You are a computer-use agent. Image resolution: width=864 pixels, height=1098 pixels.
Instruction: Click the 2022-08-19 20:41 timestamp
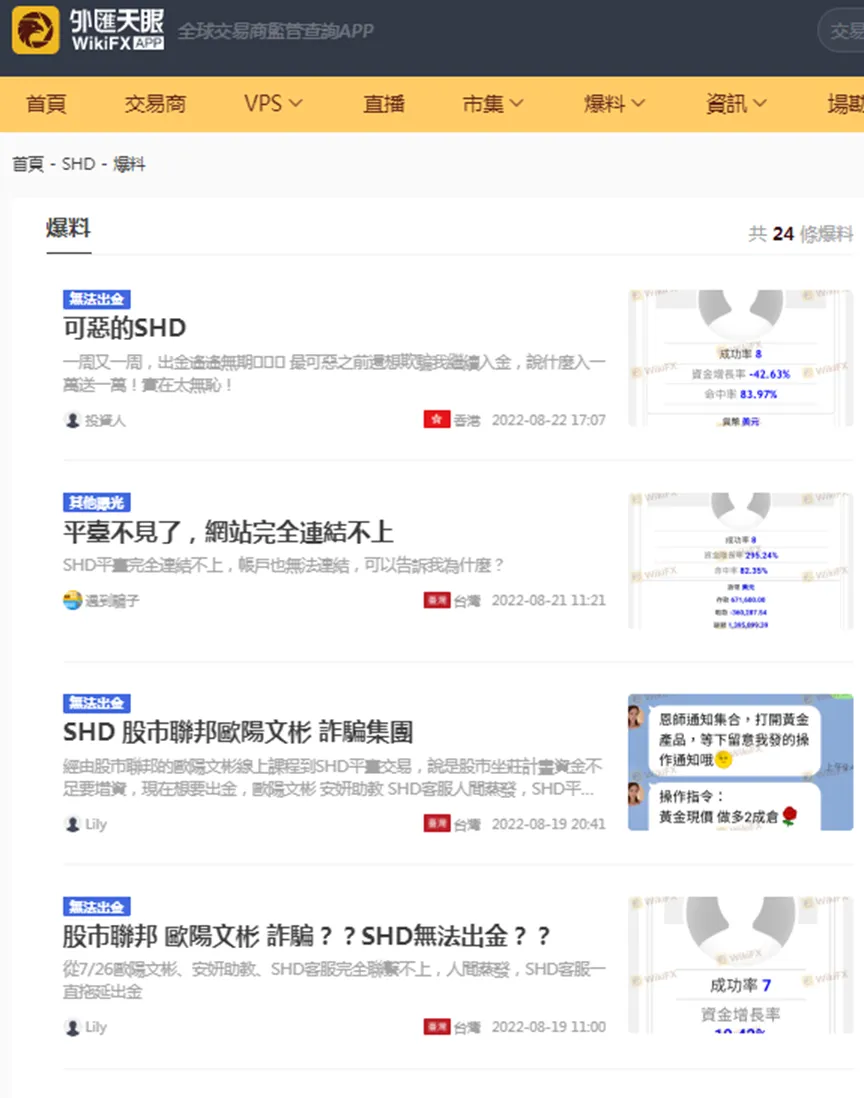pyautogui.click(x=548, y=824)
